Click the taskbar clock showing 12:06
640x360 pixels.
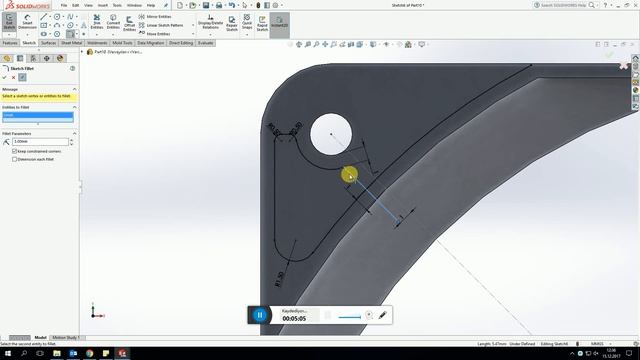pos(611,353)
